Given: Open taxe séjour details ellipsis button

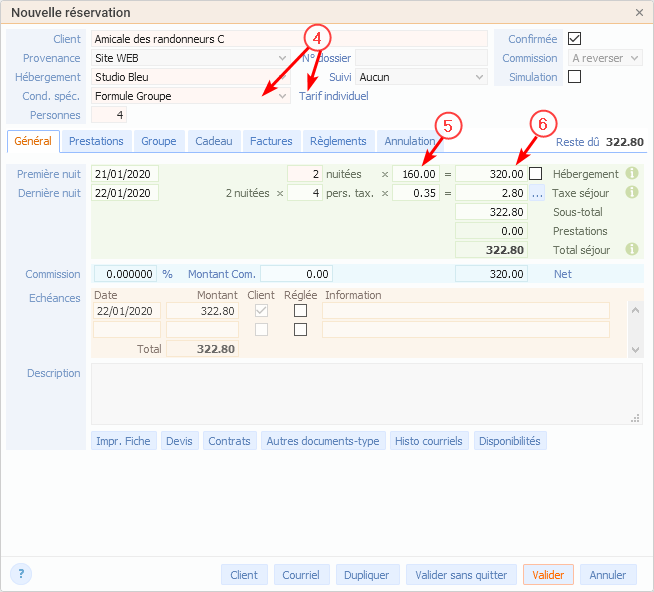Looking at the screenshot, I should click(537, 193).
